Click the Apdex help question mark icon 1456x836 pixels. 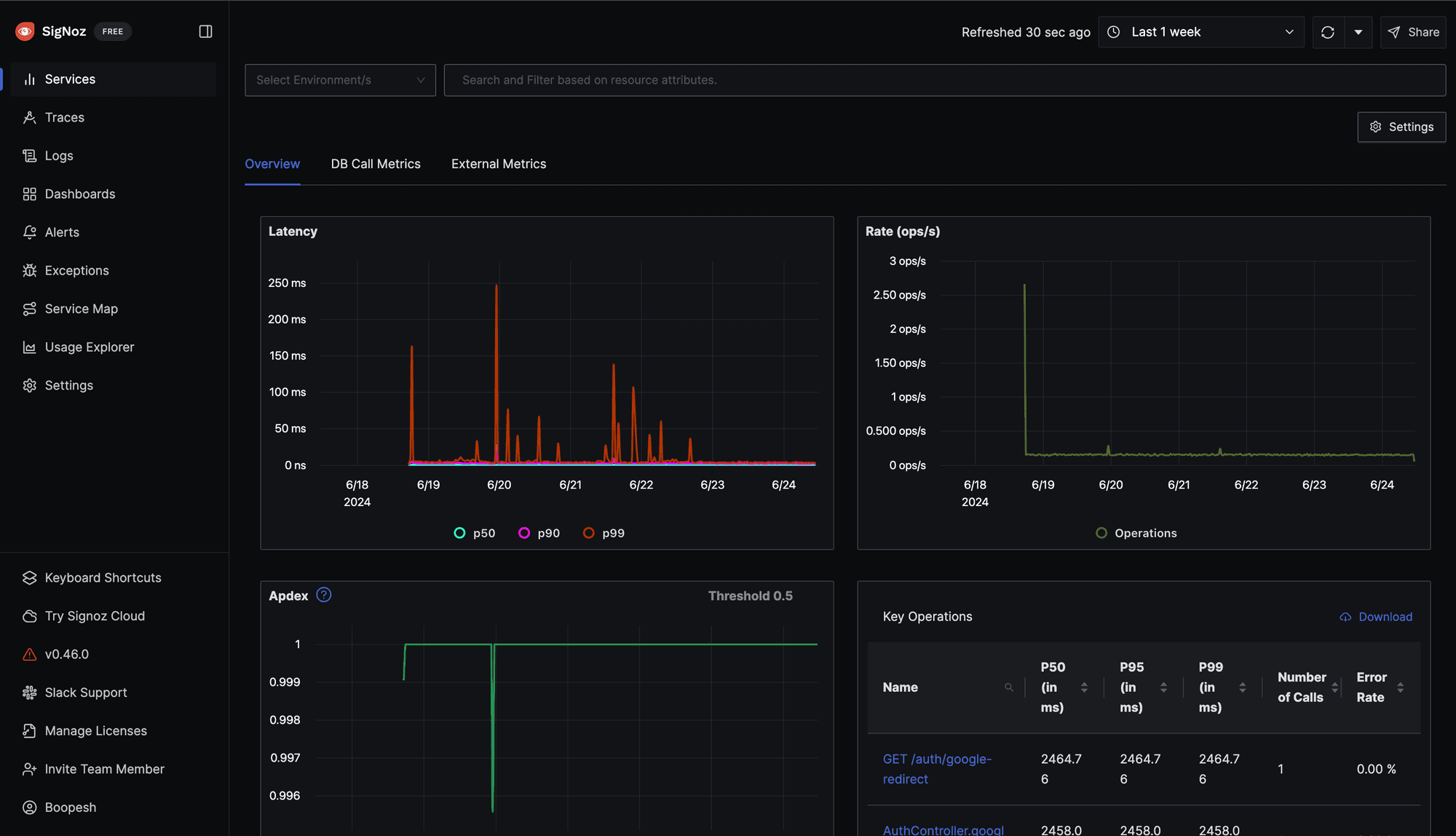(324, 595)
